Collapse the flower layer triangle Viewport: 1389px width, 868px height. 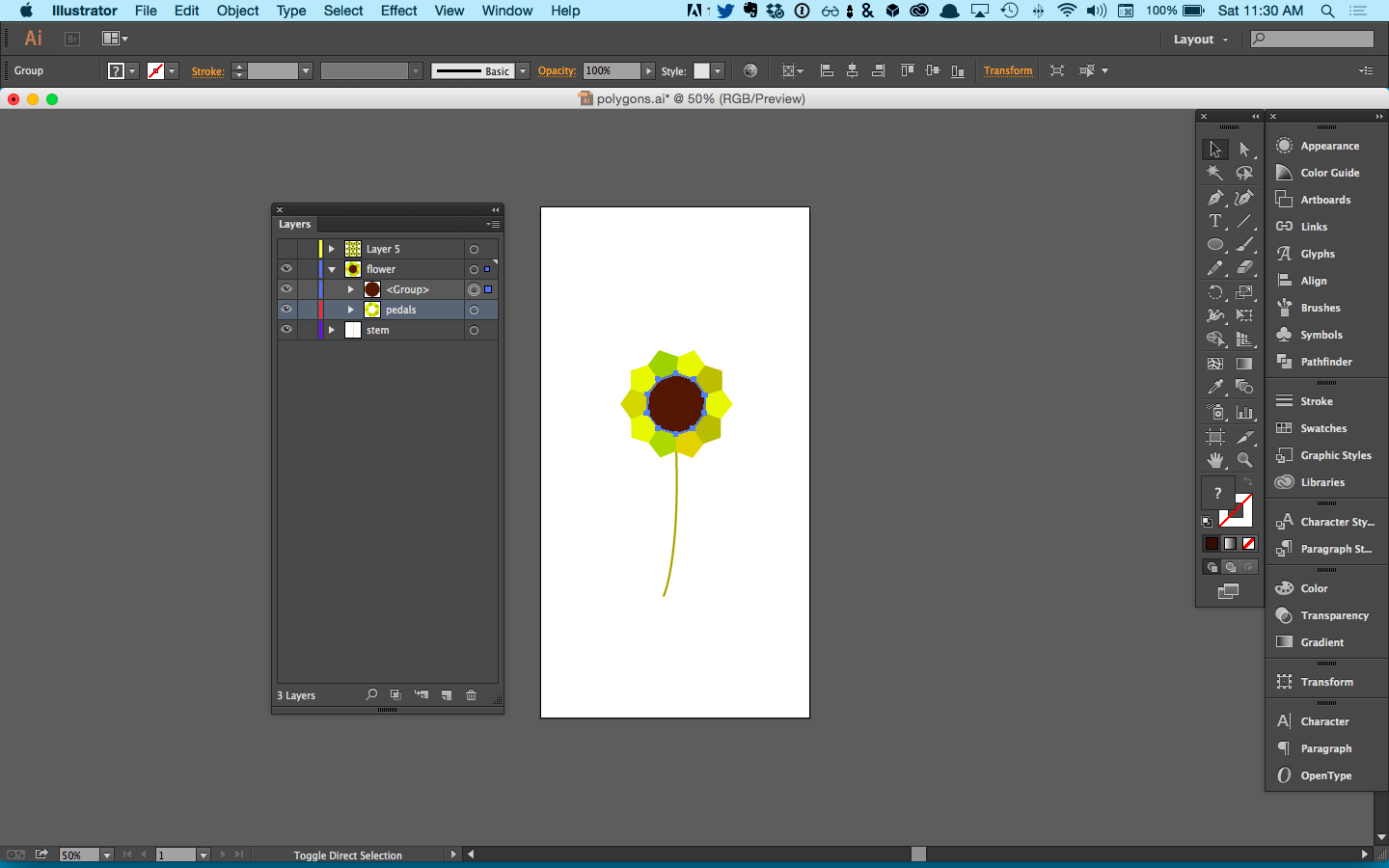coord(332,269)
